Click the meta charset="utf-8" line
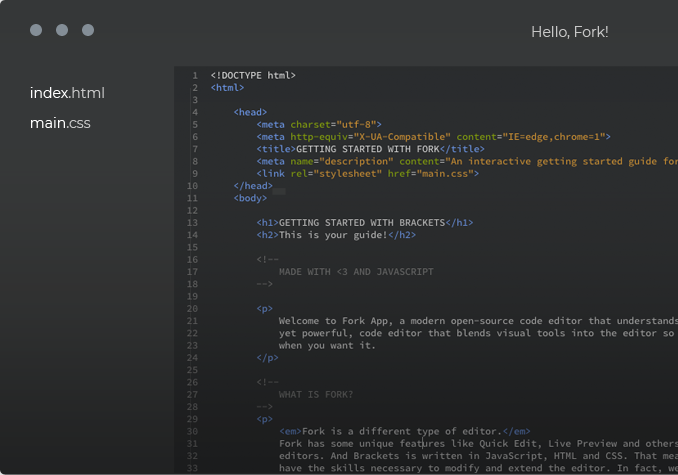Image resolution: width=678 pixels, height=475 pixels. [319, 124]
